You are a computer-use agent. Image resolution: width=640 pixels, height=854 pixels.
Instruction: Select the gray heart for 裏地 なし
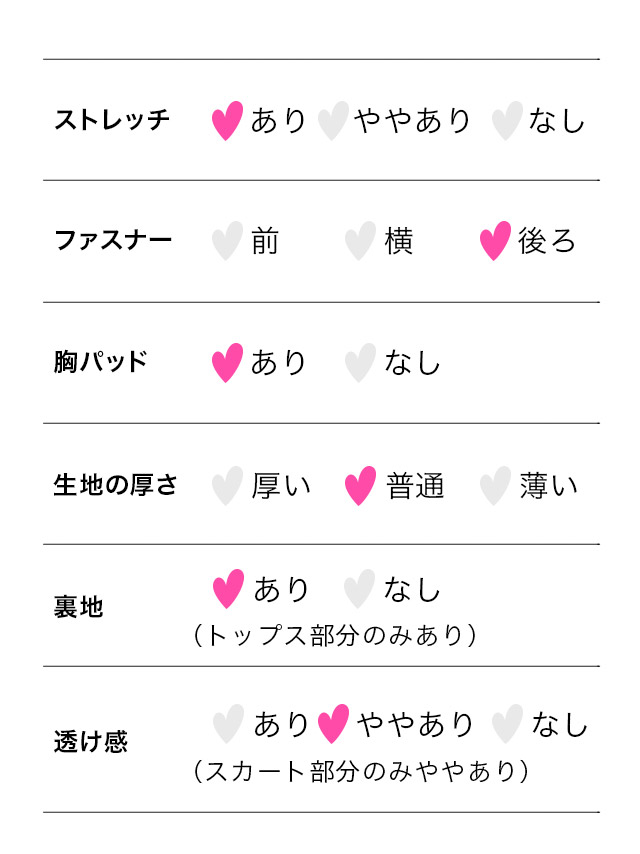tap(359, 589)
